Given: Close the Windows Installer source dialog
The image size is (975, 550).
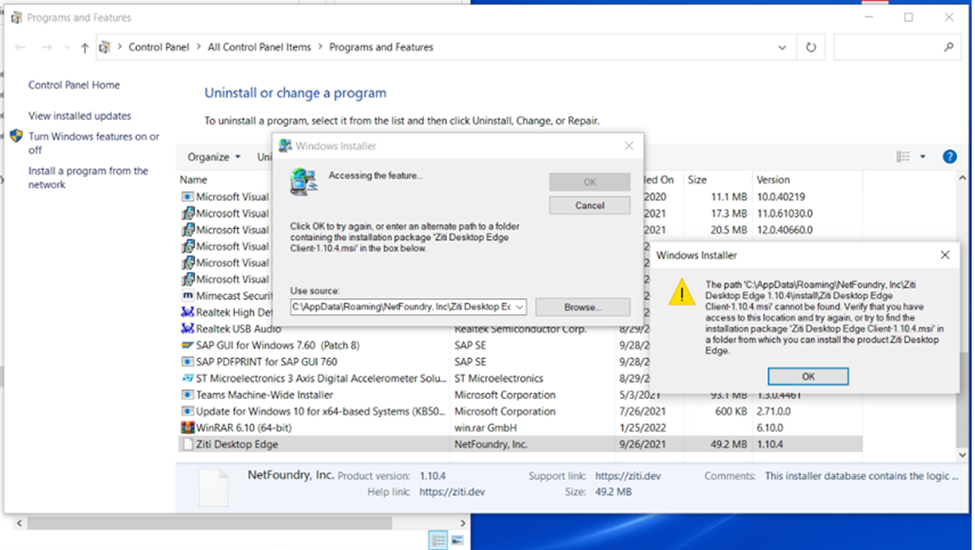Looking at the screenshot, I should (x=629, y=145).
